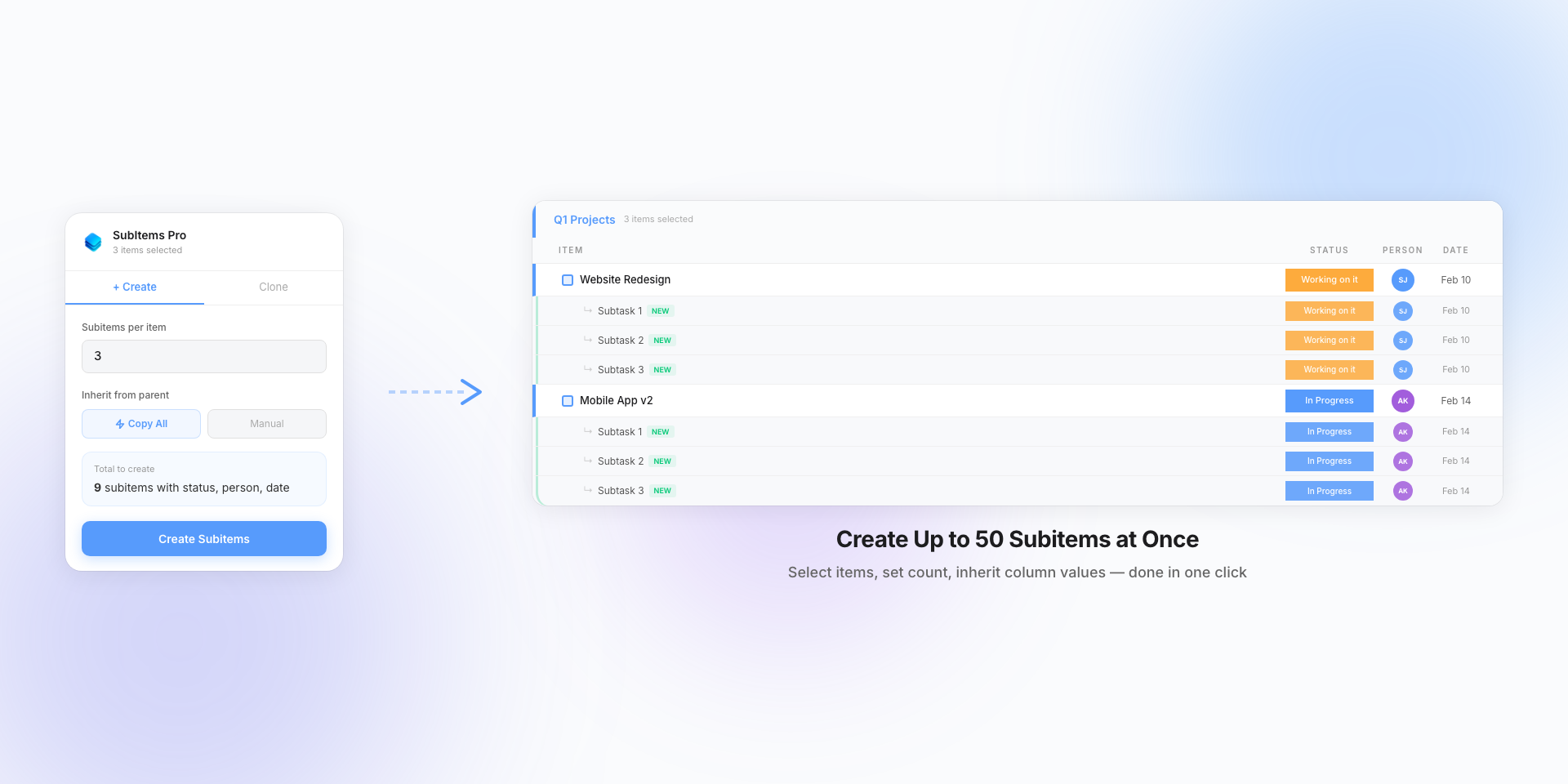Click the SubItems Pro cube logo icon
This screenshot has width=1568, height=784.
[x=93, y=242]
